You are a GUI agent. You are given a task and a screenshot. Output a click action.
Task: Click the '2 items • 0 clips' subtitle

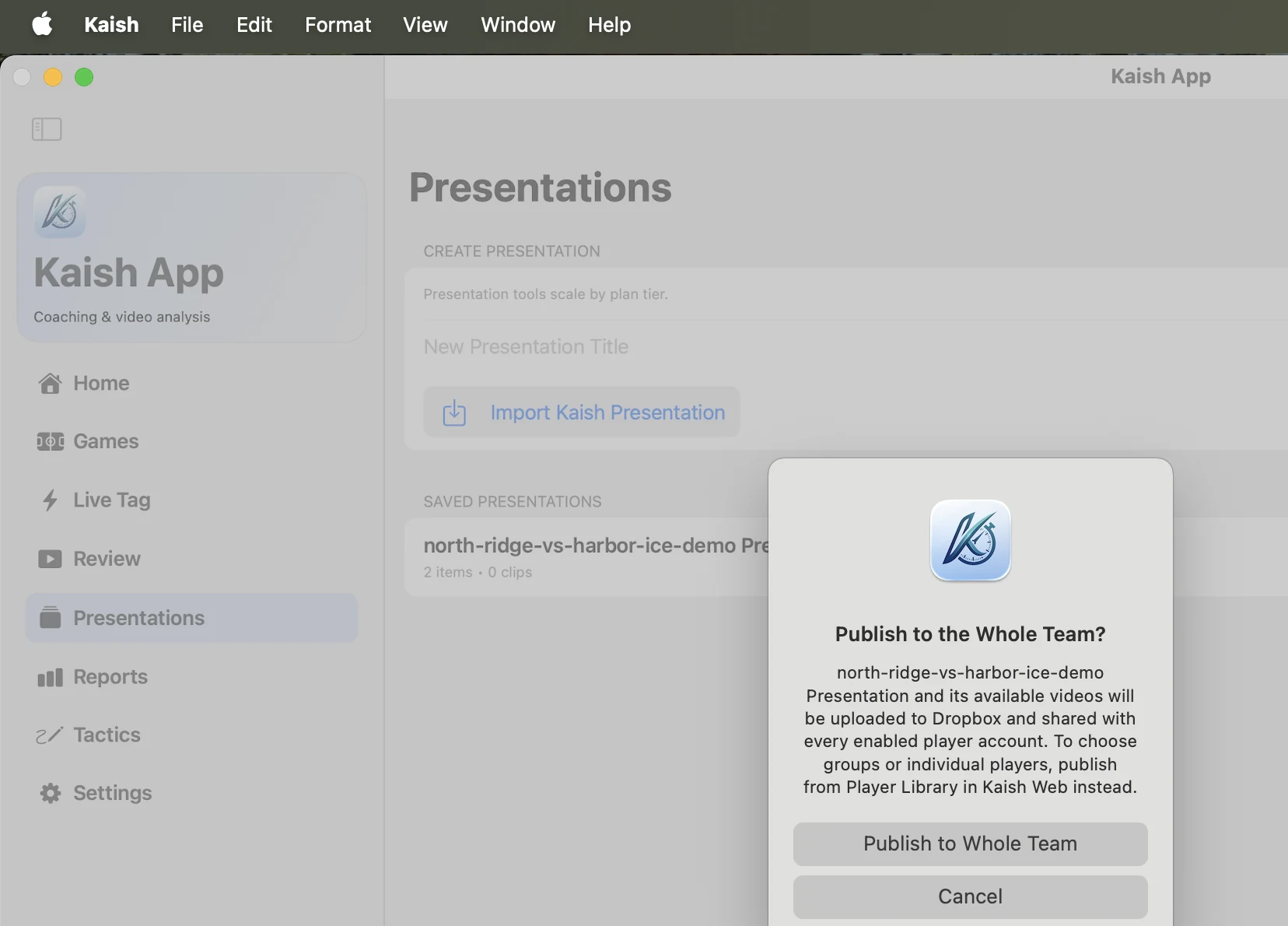pyautogui.click(x=478, y=573)
